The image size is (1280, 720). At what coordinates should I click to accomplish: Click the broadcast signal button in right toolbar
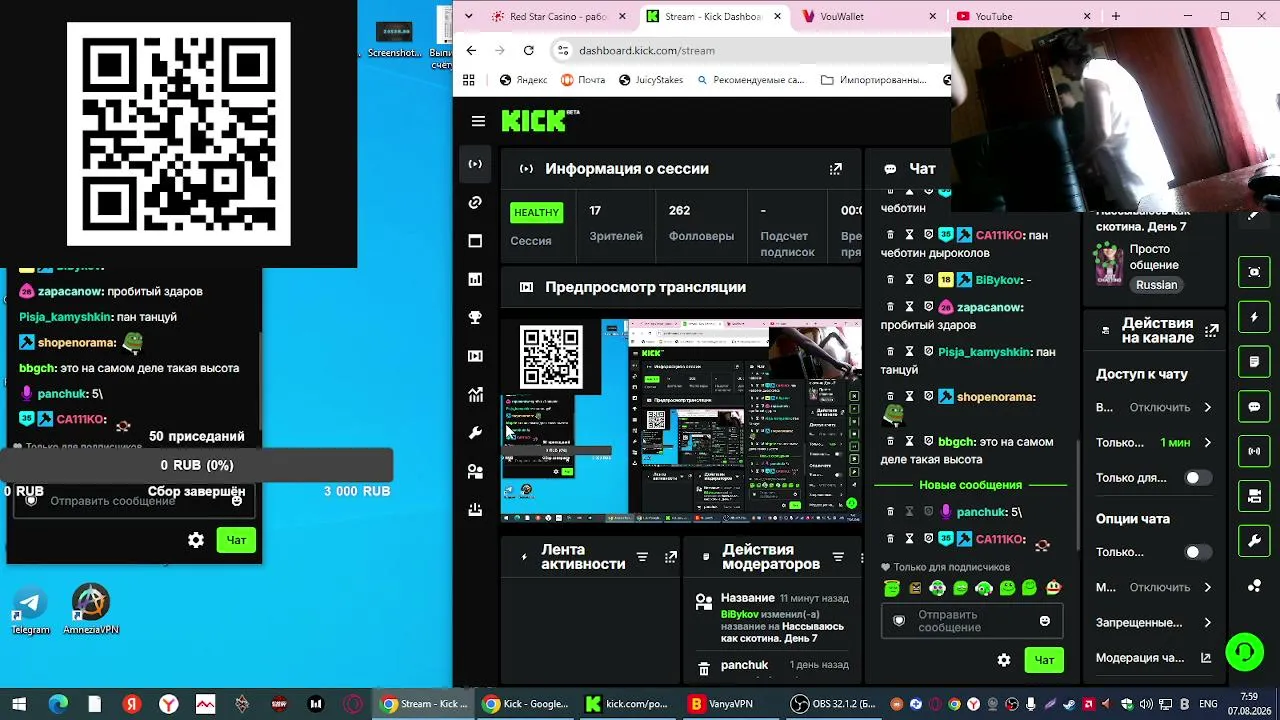[x=1254, y=451]
